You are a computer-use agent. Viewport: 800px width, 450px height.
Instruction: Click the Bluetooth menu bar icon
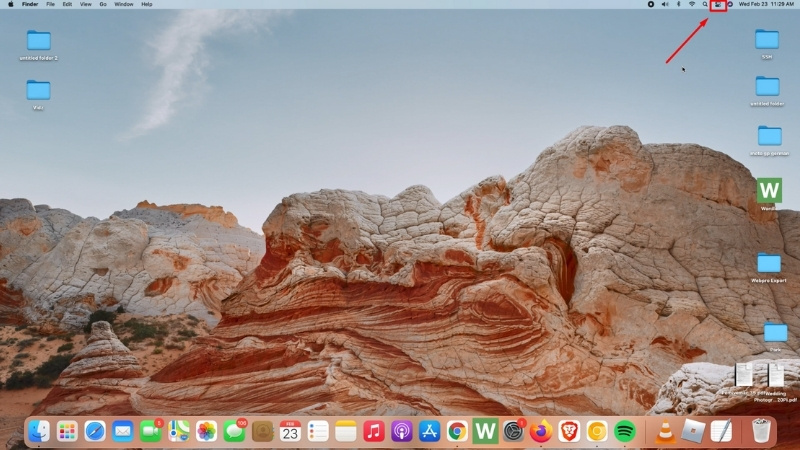click(679, 4)
